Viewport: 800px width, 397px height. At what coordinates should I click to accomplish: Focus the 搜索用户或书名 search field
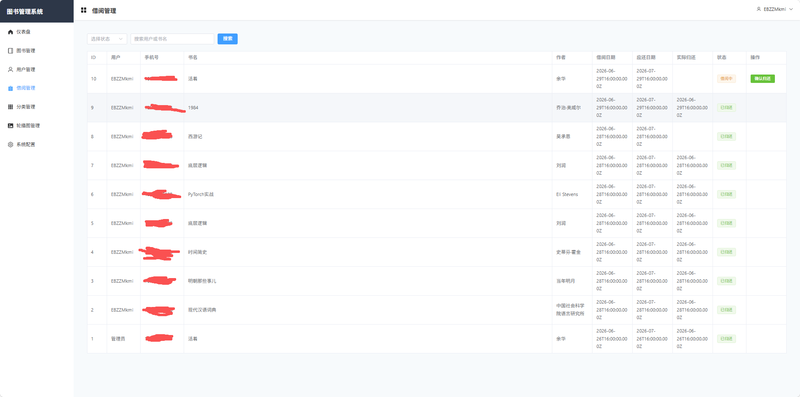(x=172, y=39)
